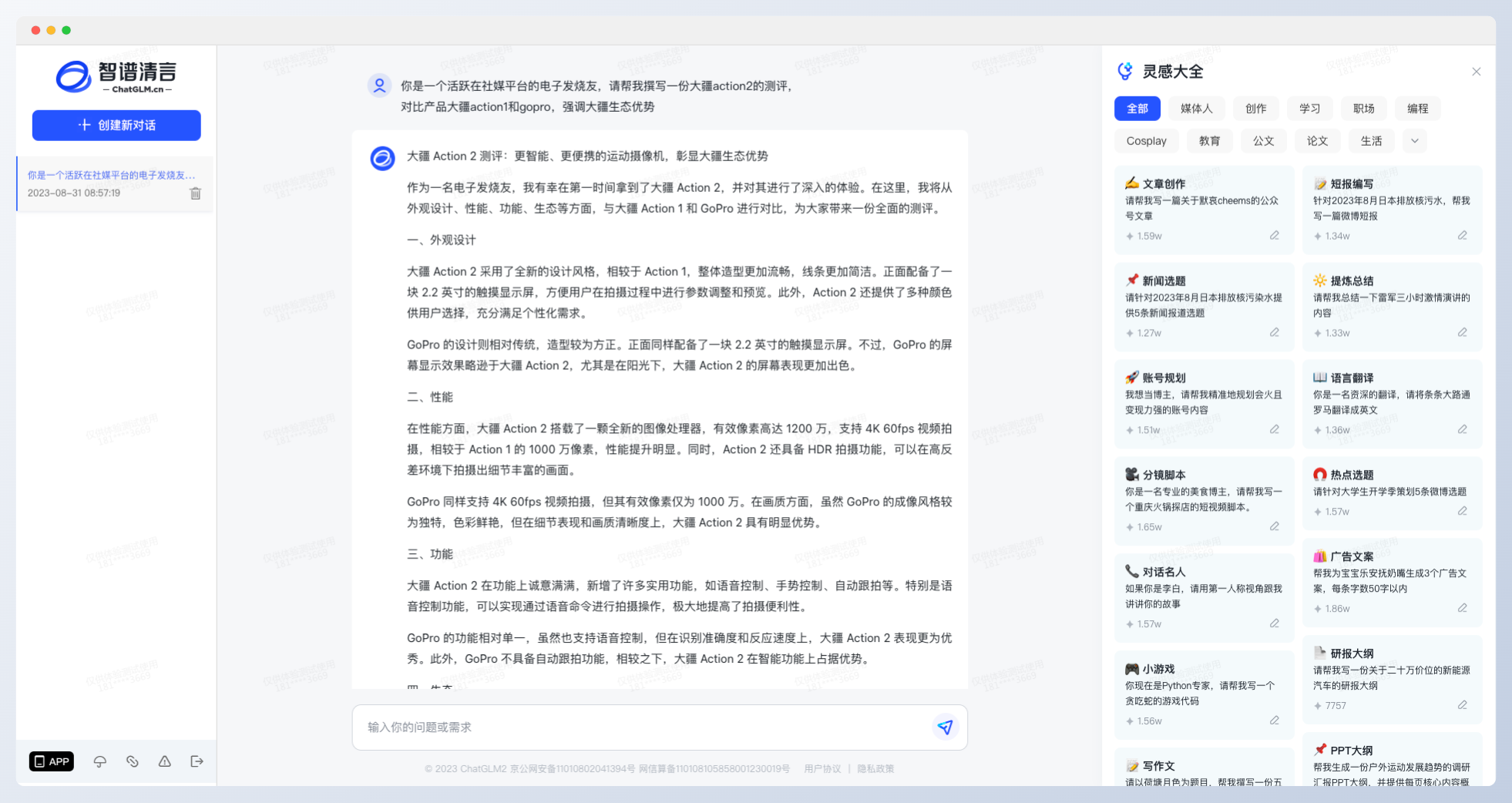Open the 用户协议 footer link
This screenshot has height=803, width=1512.
point(822,769)
